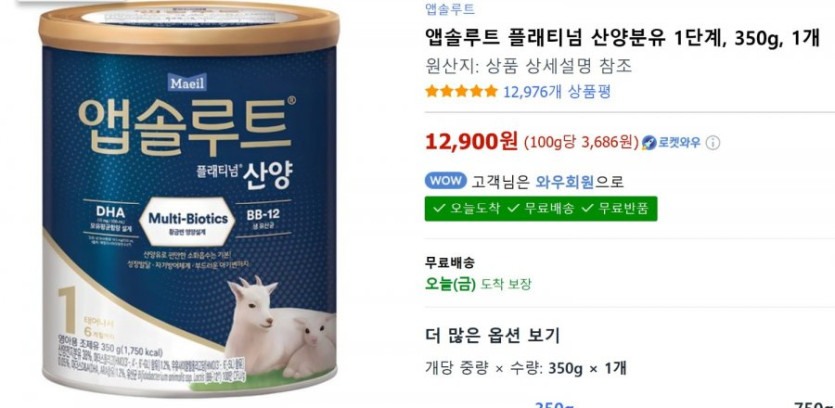Click the Rocket Wow info circle icon
This screenshot has height=408, width=835.
pos(713,143)
